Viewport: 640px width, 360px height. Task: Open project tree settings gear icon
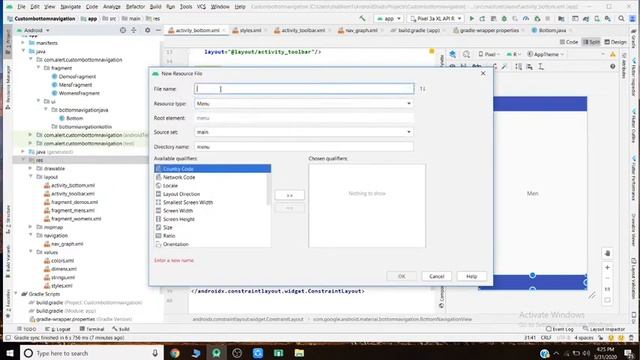pyautogui.click(x=147, y=30)
